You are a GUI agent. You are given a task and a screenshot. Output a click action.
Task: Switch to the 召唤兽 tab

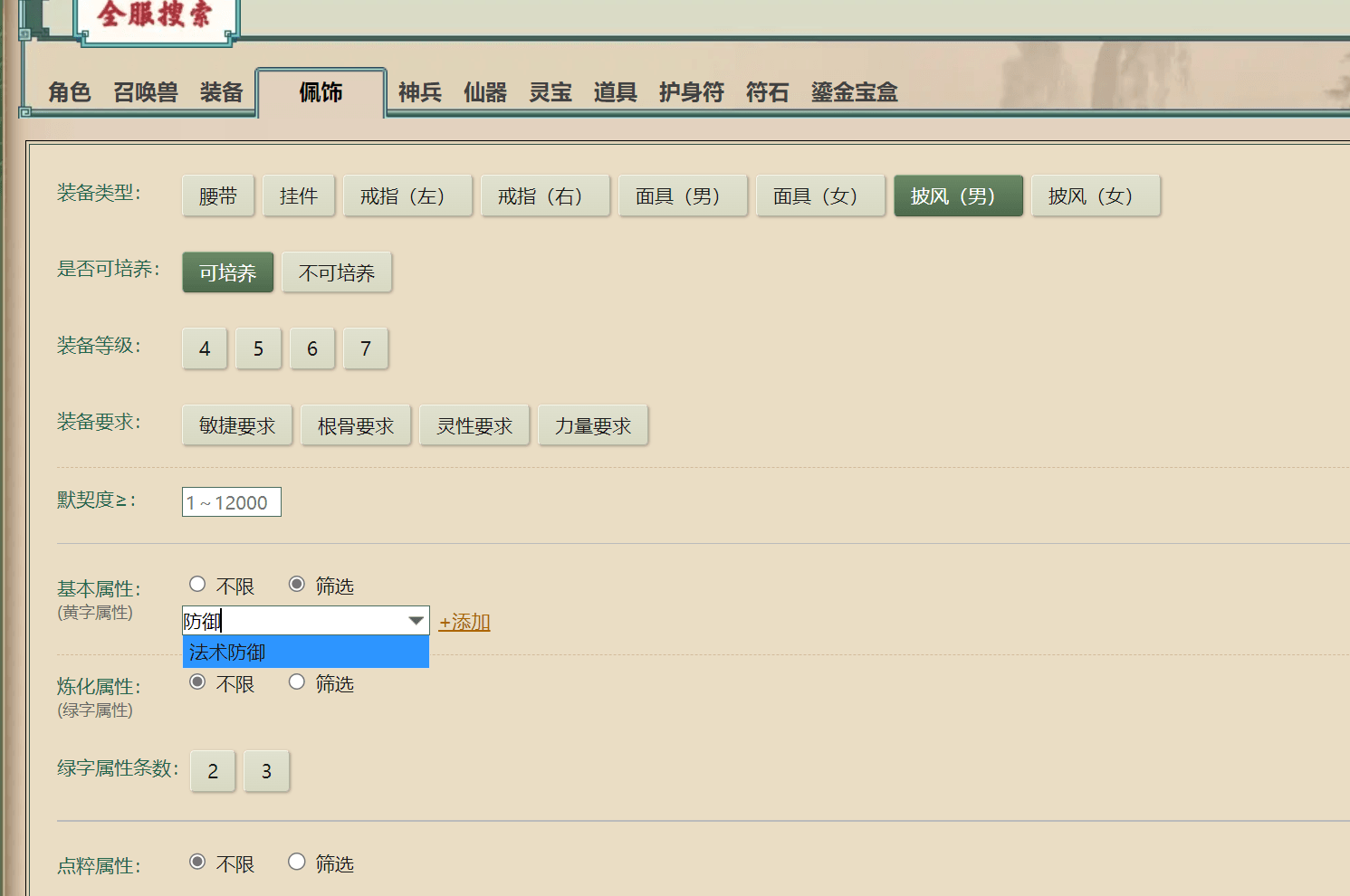coord(146,92)
